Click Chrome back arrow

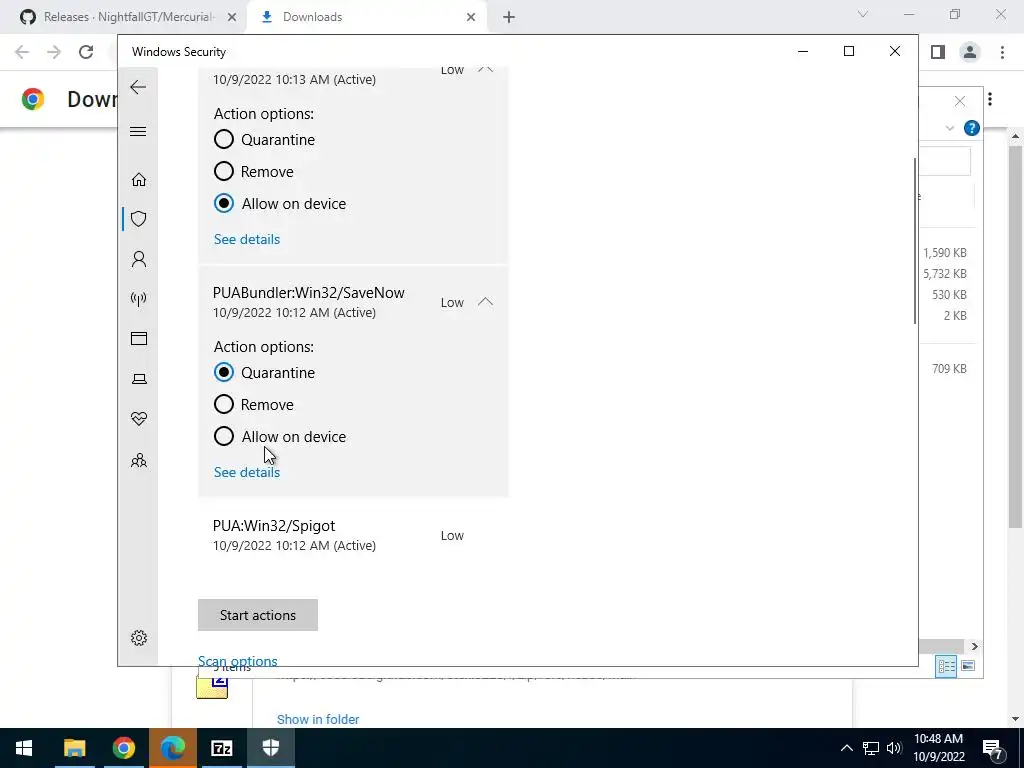(22, 52)
